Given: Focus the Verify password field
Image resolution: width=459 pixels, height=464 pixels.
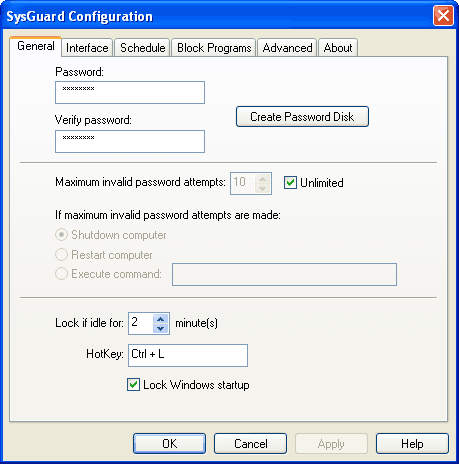Looking at the screenshot, I should (x=130, y=141).
